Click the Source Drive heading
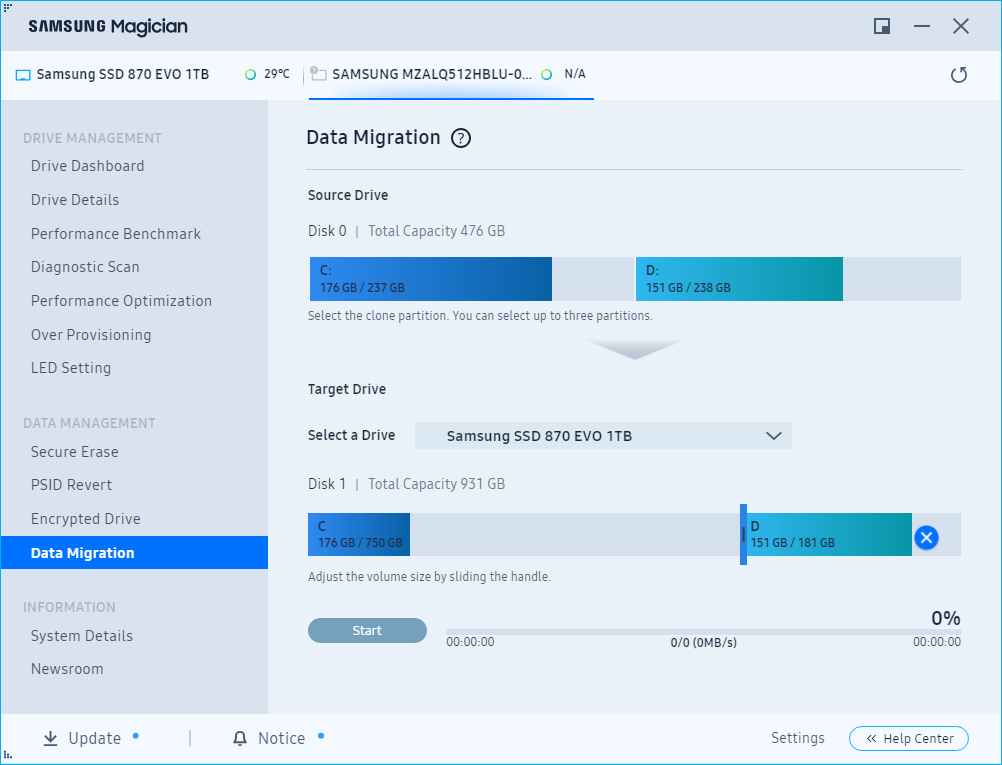The height and width of the screenshot is (765, 1002). pyautogui.click(x=348, y=196)
